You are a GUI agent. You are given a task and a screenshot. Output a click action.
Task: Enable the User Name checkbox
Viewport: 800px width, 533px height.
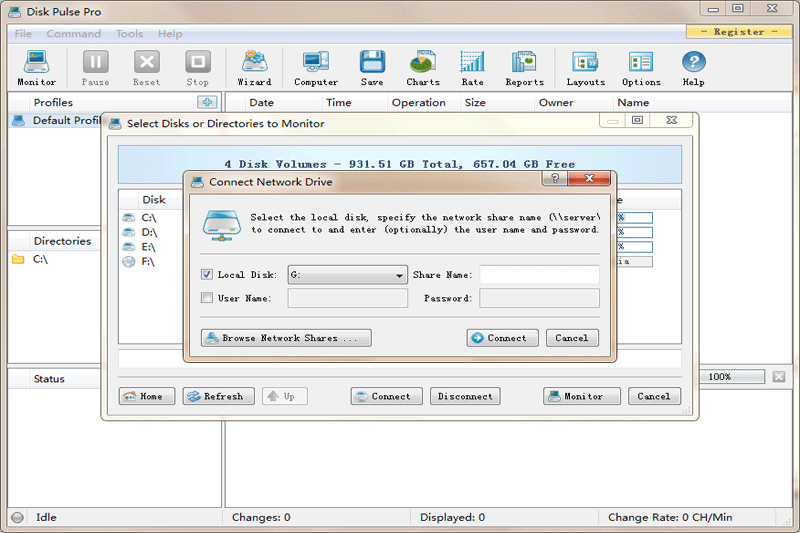point(207,298)
